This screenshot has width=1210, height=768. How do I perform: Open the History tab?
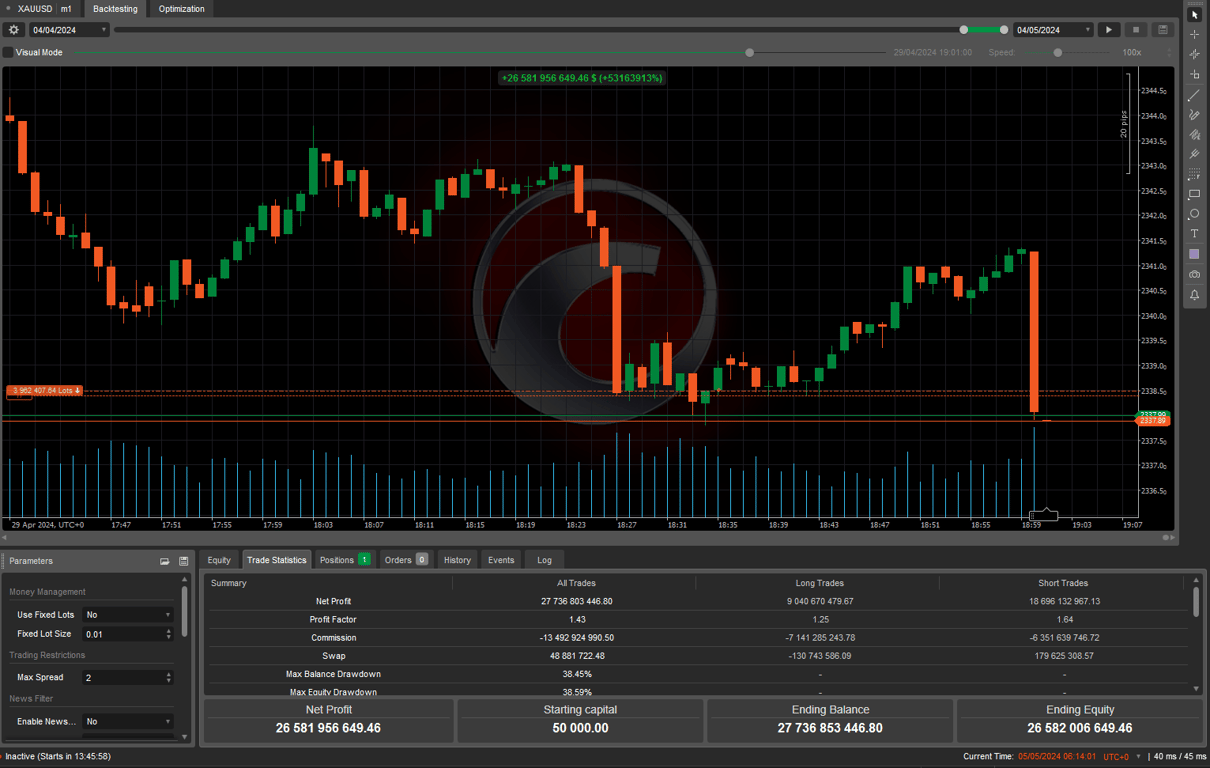[457, 560]
